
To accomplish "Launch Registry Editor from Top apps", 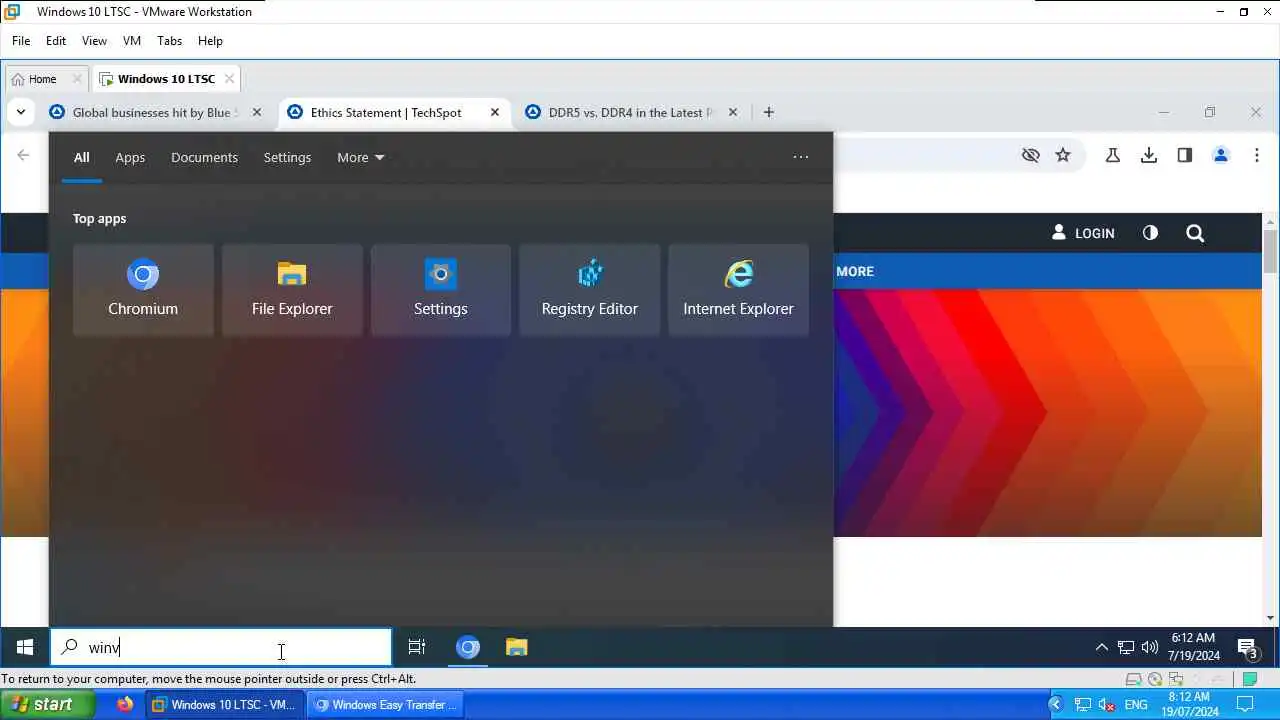I will coord(590,290).
